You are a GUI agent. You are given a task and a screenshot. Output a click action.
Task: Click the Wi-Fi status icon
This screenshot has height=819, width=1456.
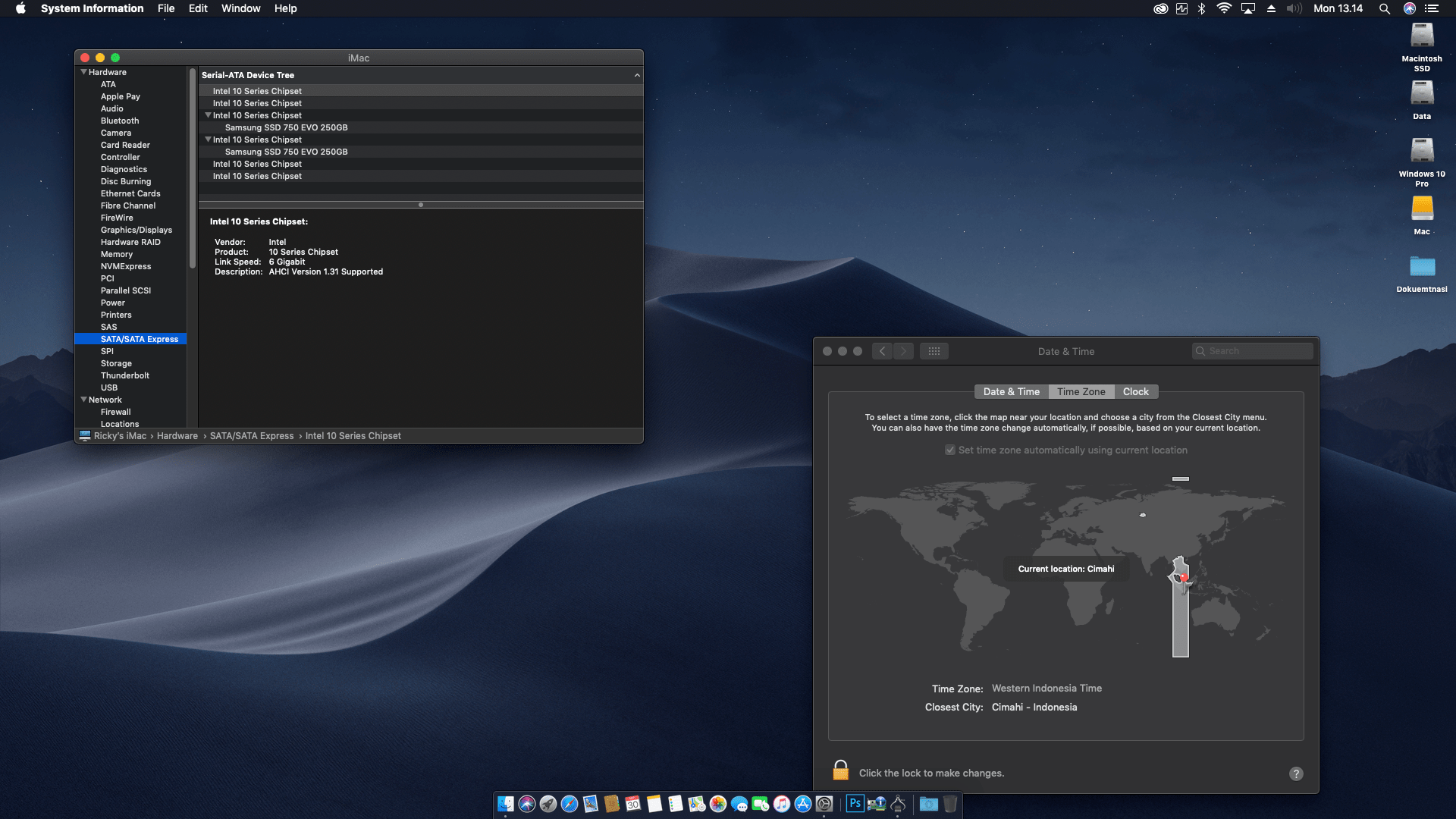pos(1223,8)
